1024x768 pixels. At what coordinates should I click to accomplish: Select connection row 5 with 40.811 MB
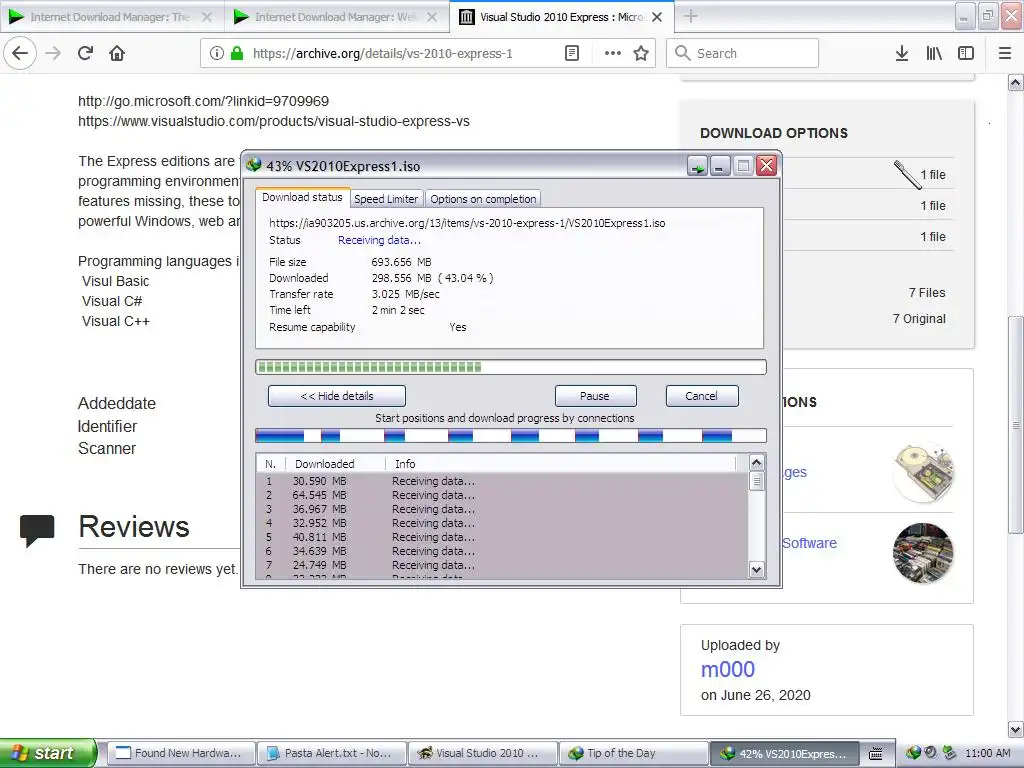point(502,537)
